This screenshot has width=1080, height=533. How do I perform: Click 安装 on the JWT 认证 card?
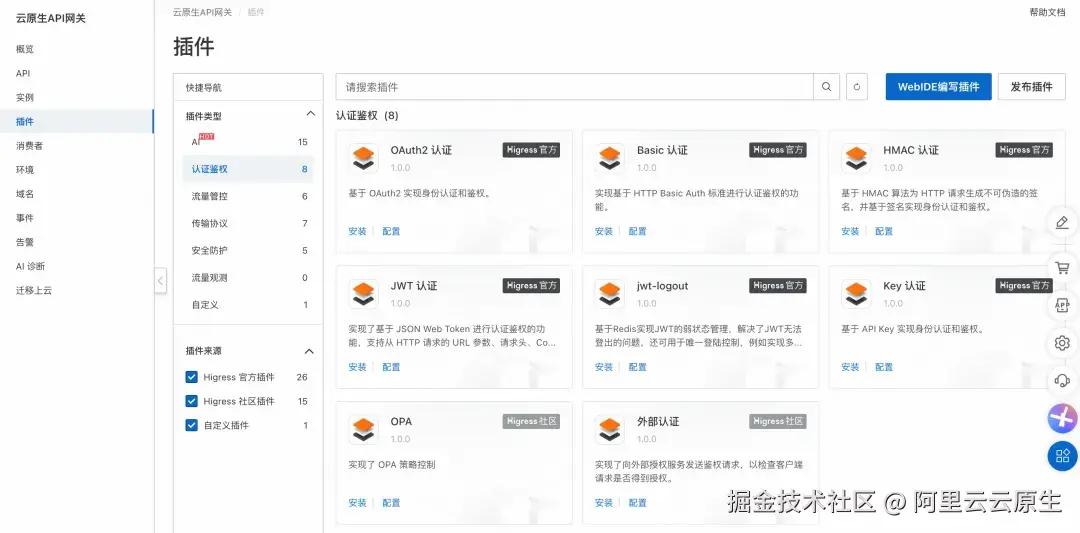(x=357, y=367)
